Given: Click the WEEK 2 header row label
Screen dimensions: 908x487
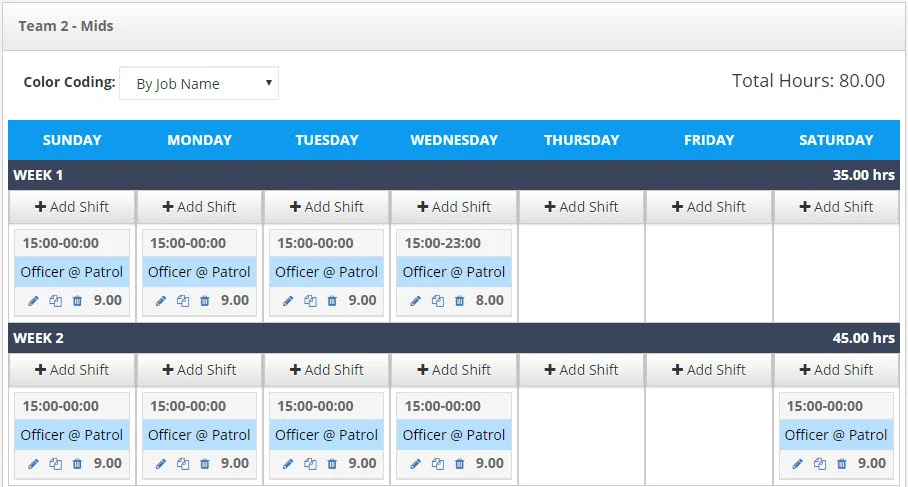Looking at the screenshot, I should coord(38,338).
